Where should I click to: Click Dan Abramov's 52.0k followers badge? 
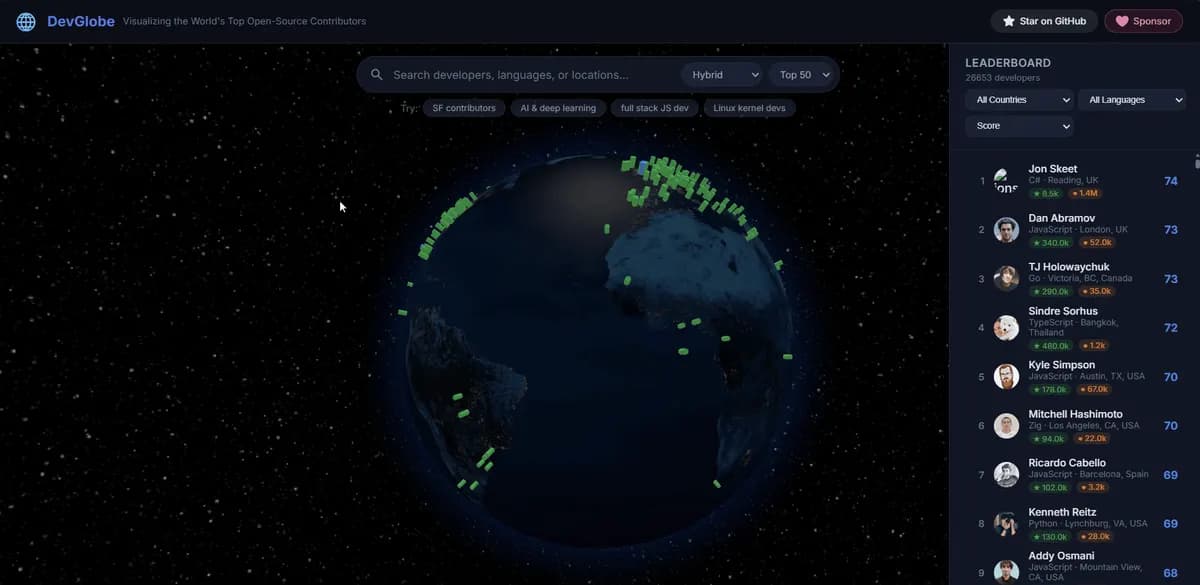[1096, 242]
